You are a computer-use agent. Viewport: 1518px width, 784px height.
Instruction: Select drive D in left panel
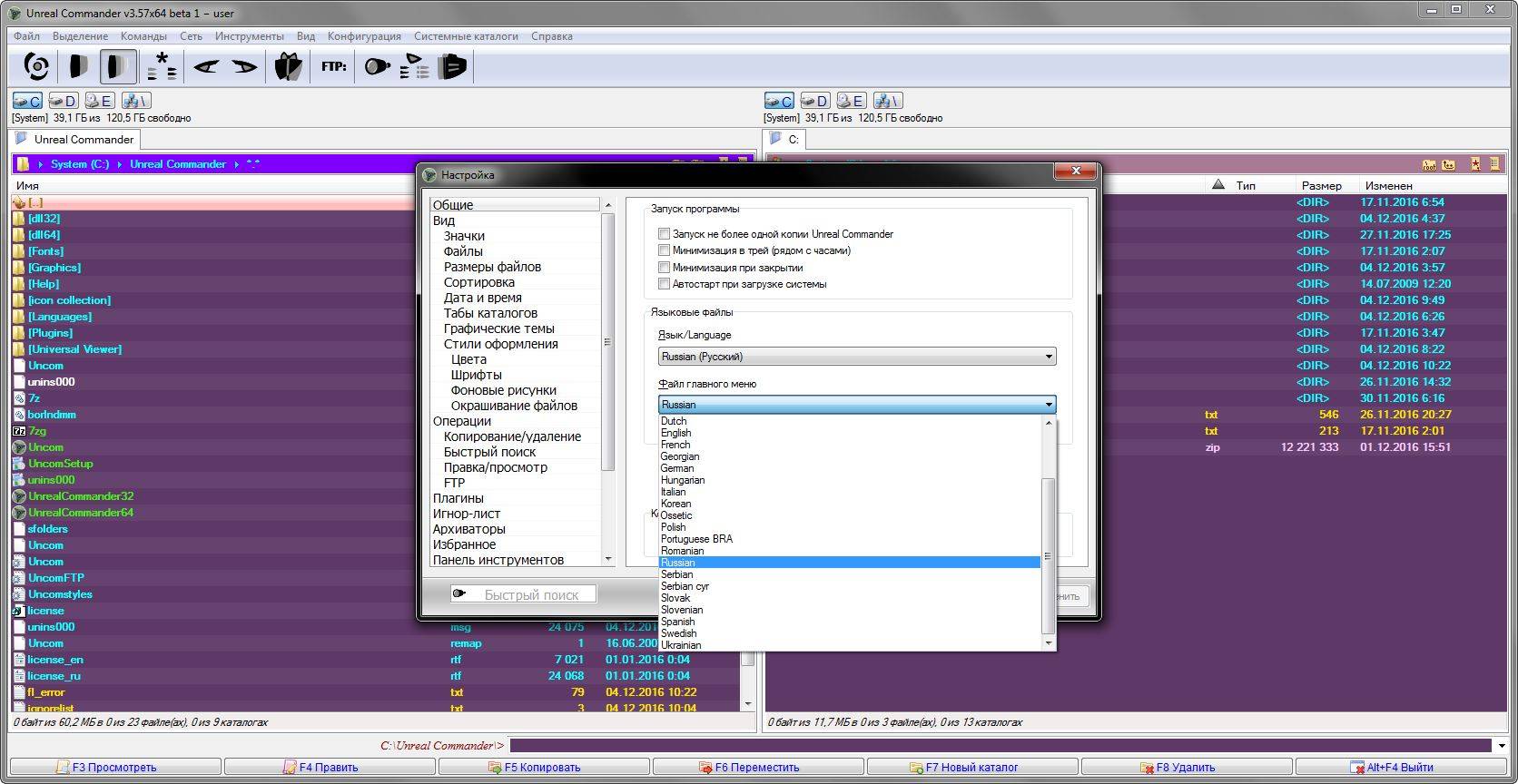(64, 101)
